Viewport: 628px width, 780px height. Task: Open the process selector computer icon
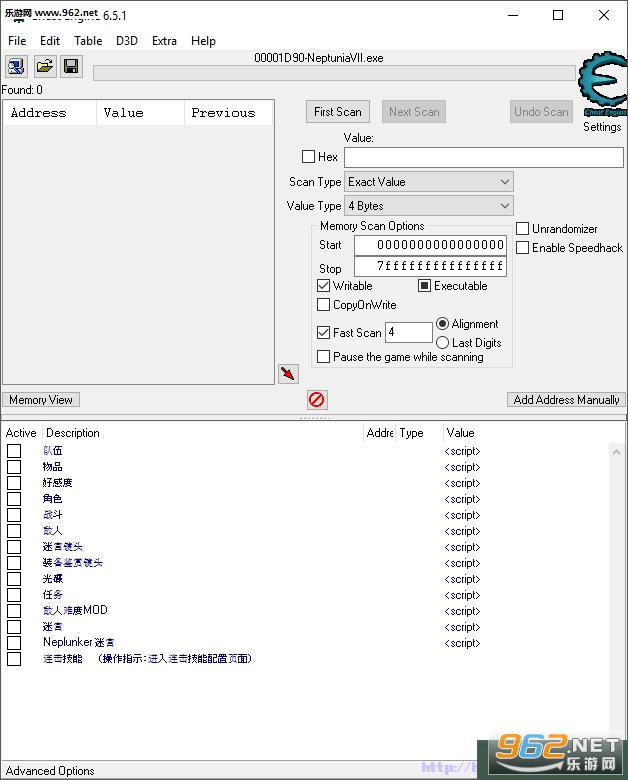click(16, 66)
